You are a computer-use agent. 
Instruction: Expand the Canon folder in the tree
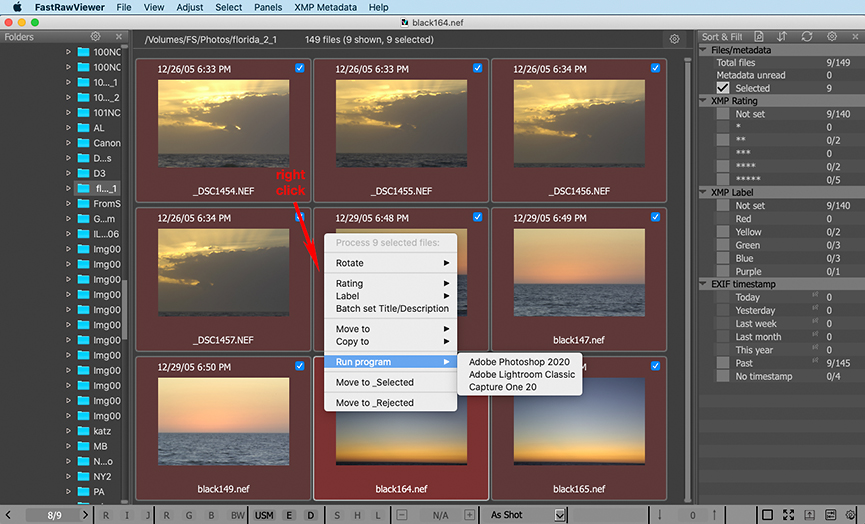(x=69, y=143)
